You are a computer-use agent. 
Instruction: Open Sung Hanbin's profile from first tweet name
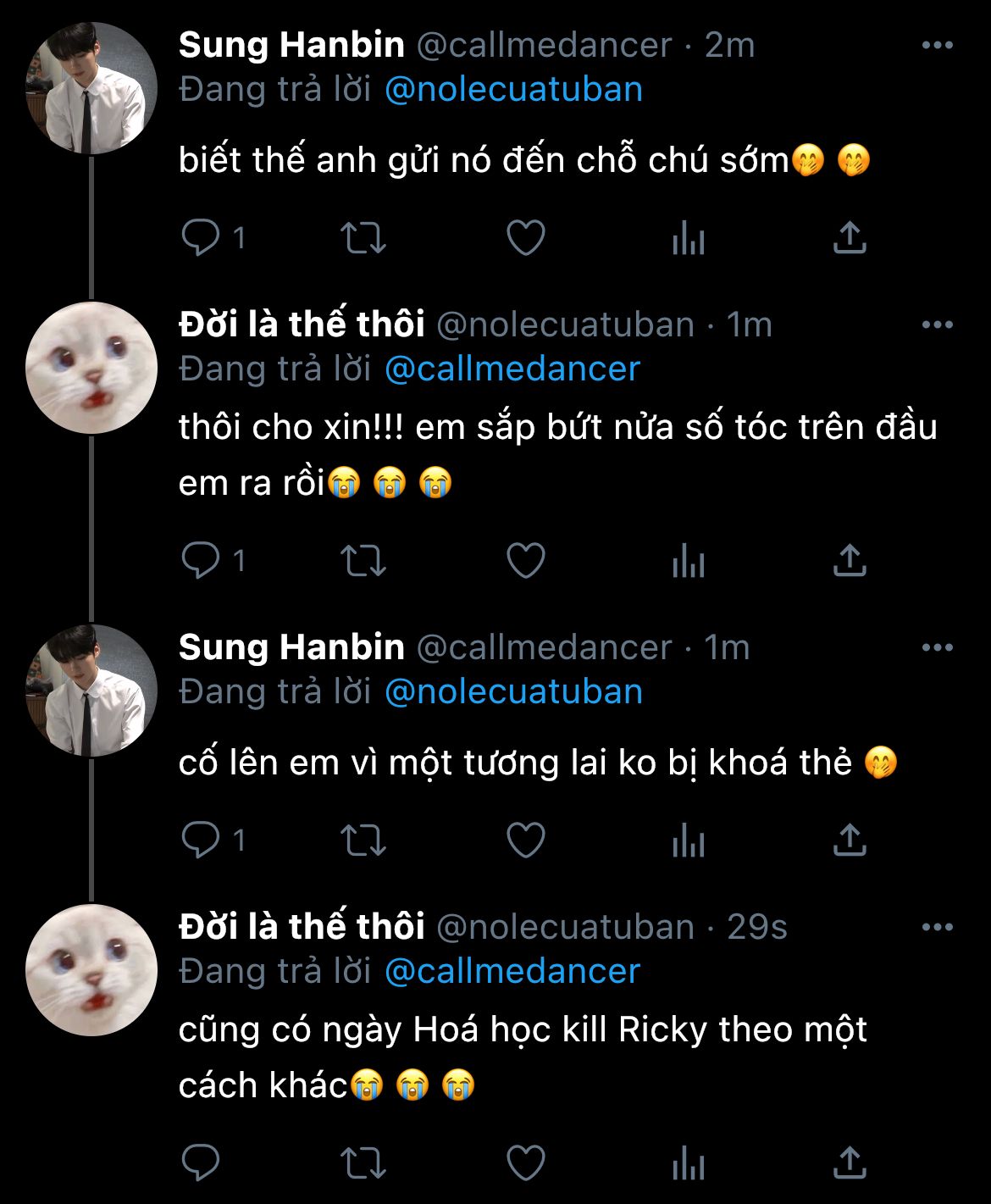click(291, 46)
